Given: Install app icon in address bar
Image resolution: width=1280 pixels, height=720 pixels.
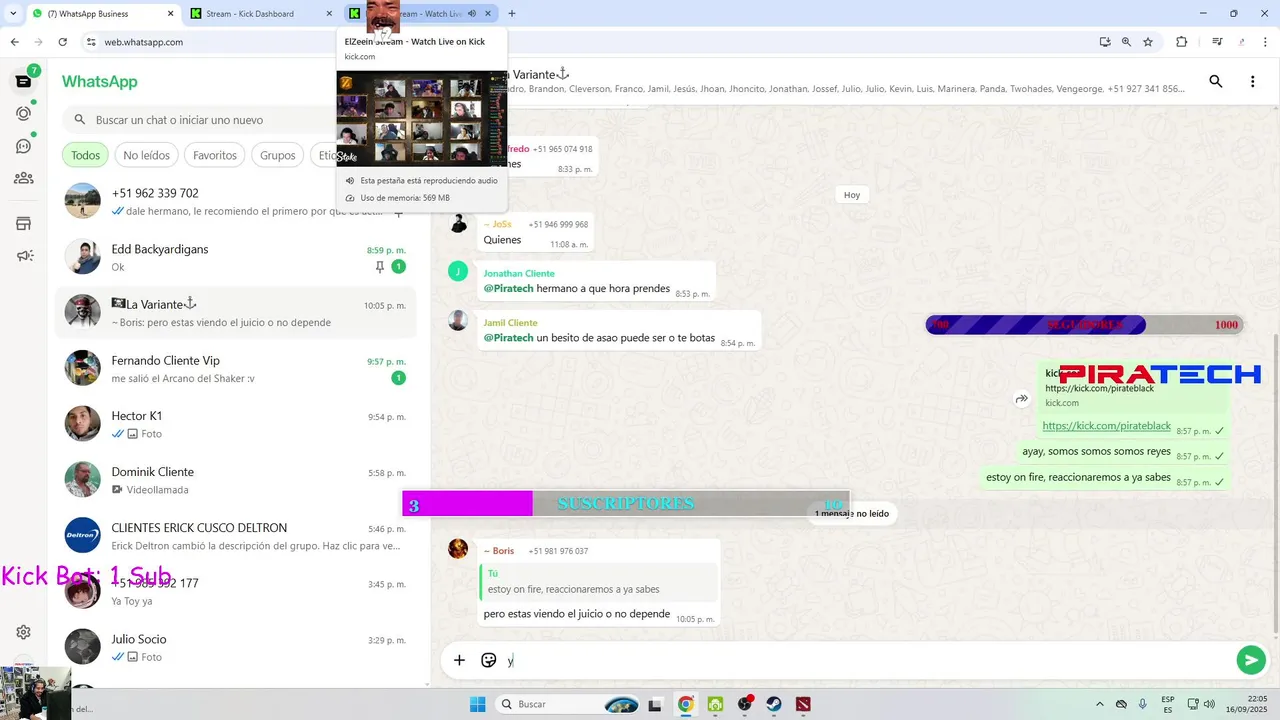Looking at the screenshot, I should click(1105, 42).
